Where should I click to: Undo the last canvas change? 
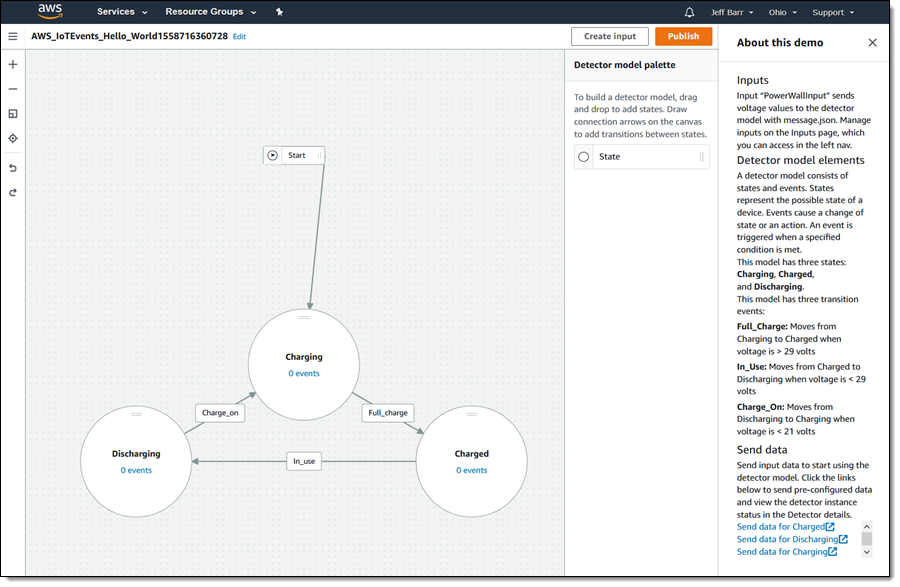coord(13,168)
